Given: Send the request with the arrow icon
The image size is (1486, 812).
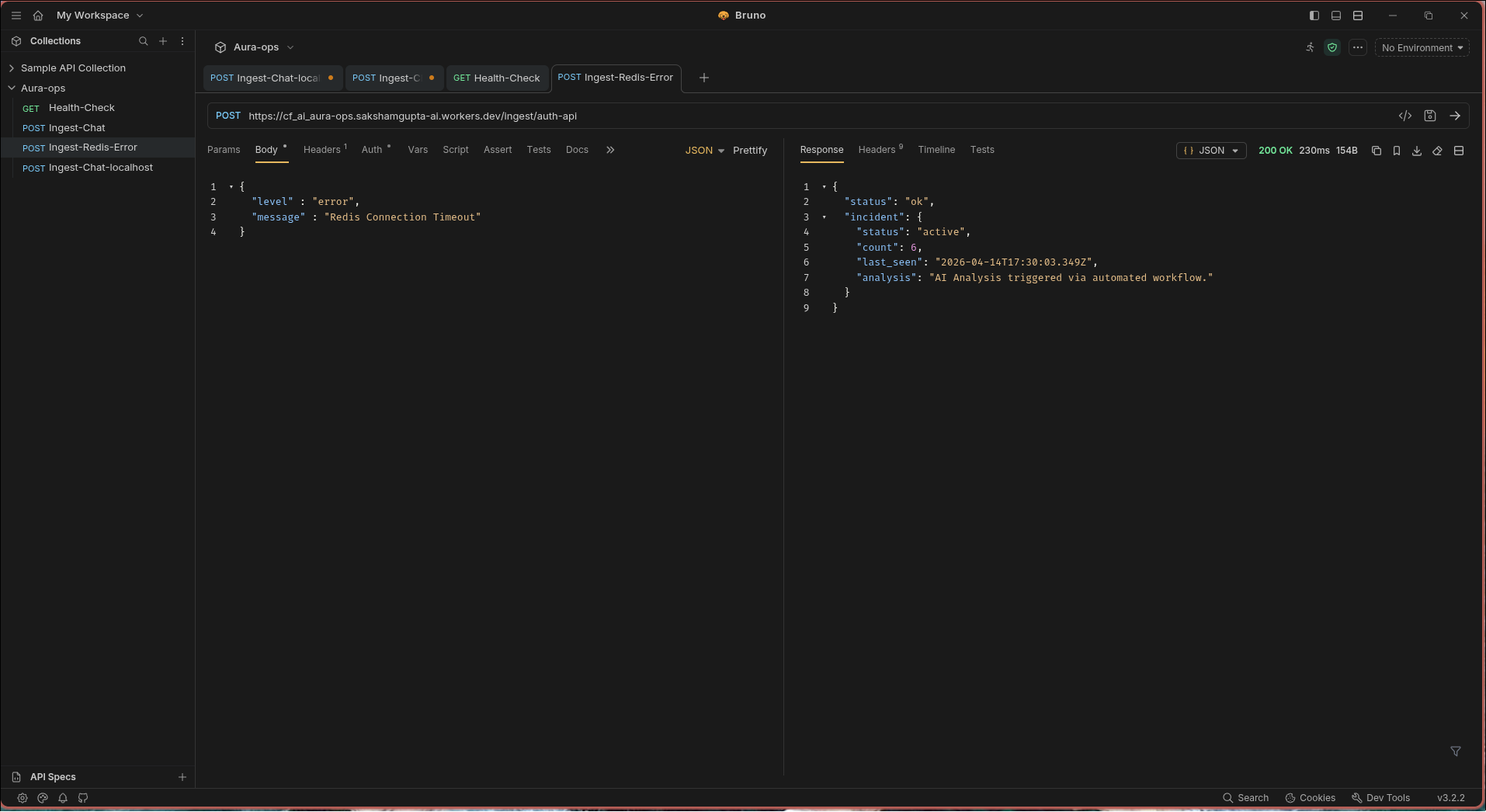Looking at the screenshot, I should pos(1455,116).
